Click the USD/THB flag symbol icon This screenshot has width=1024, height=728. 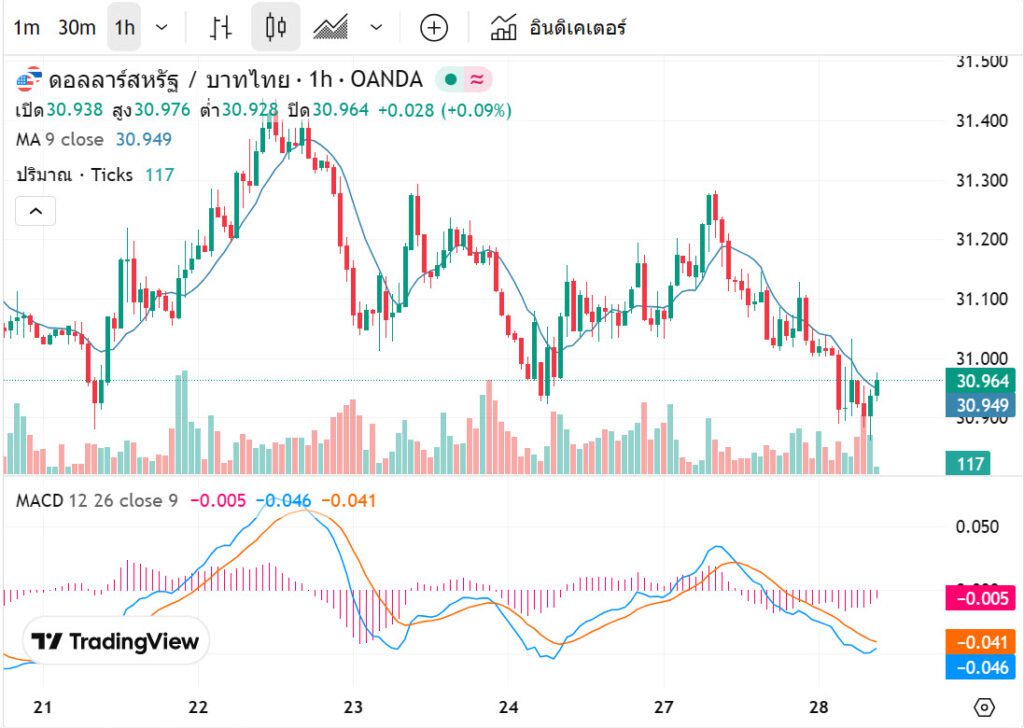coord(29,79)
